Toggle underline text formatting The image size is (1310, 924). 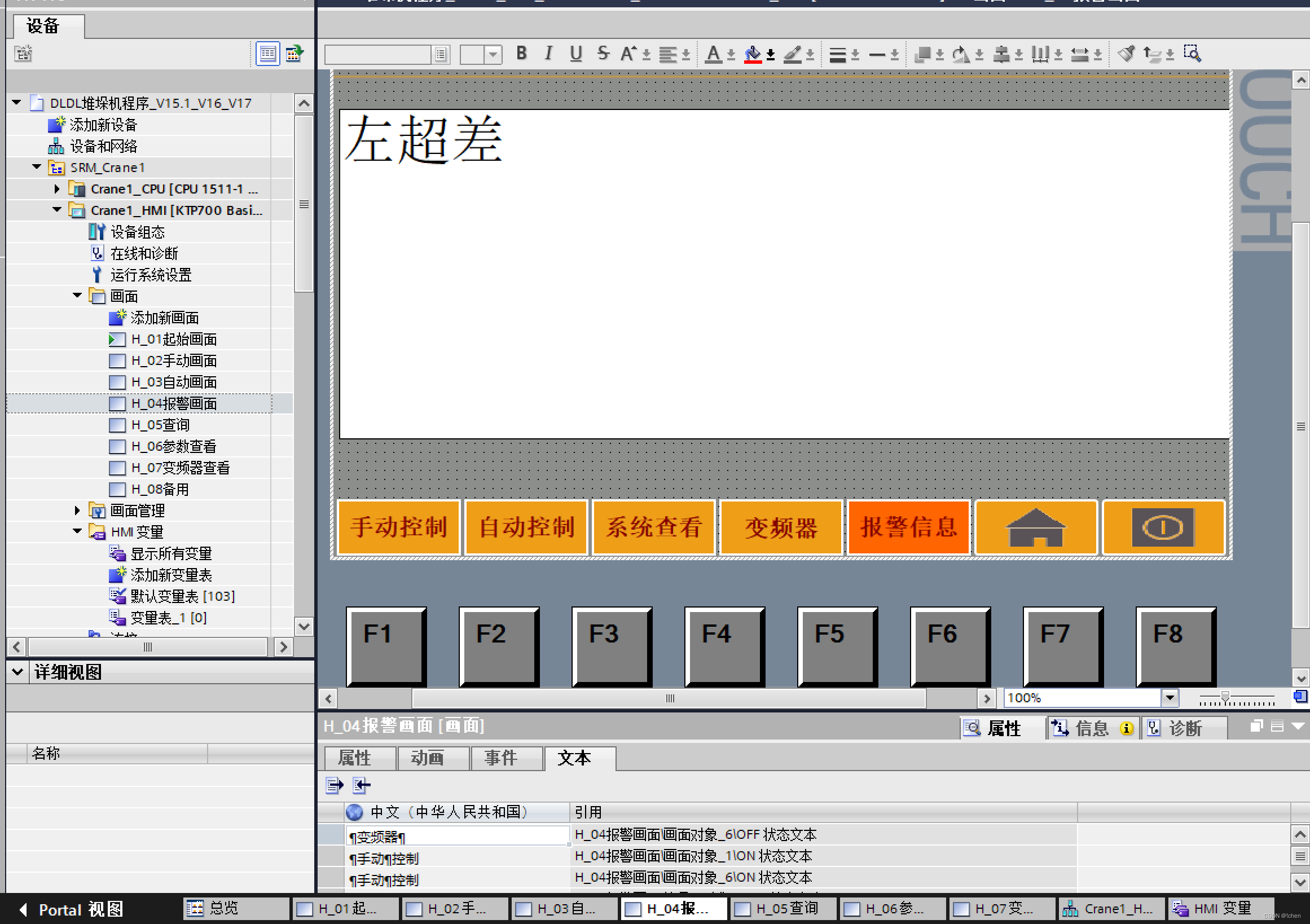(x=575, y=54)
